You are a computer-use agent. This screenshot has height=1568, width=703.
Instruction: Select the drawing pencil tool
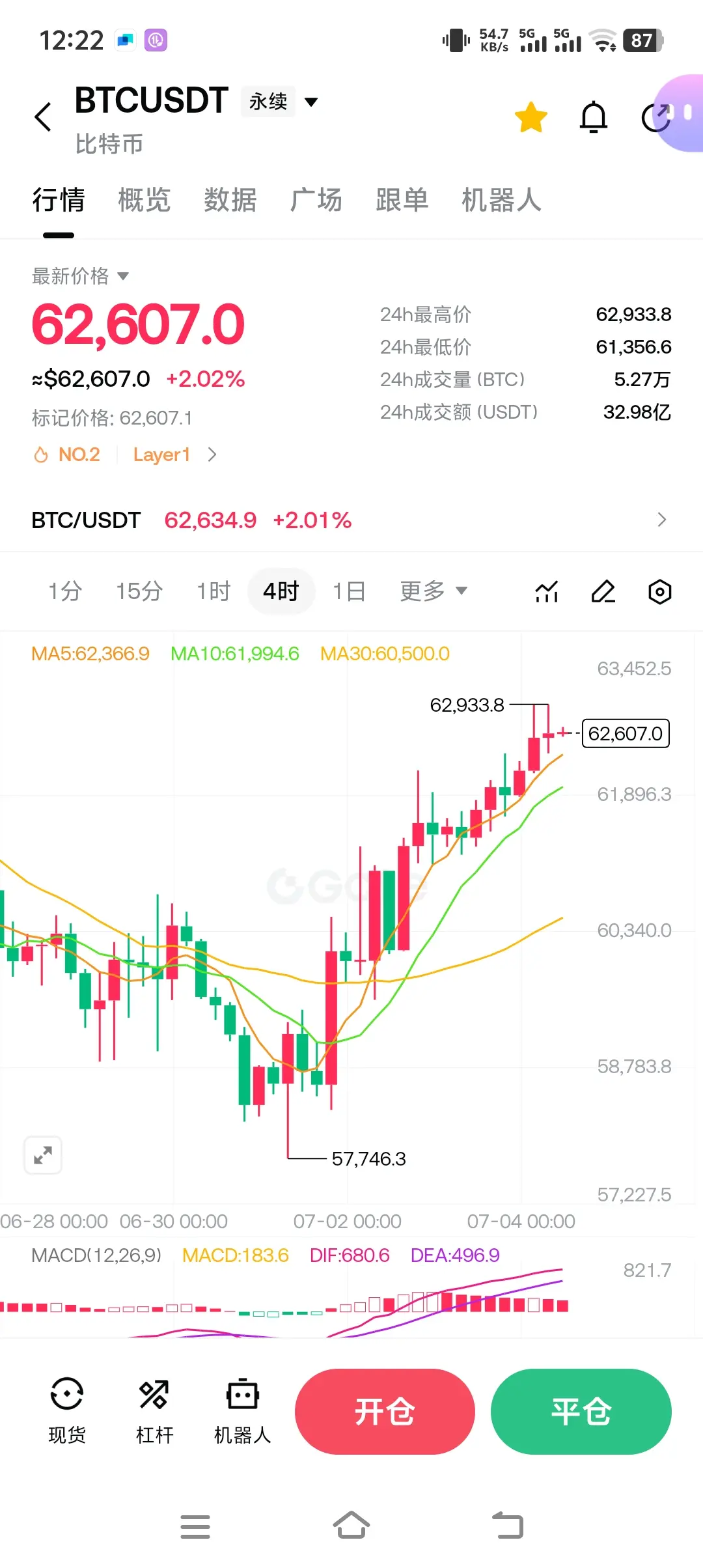point(603,591)
